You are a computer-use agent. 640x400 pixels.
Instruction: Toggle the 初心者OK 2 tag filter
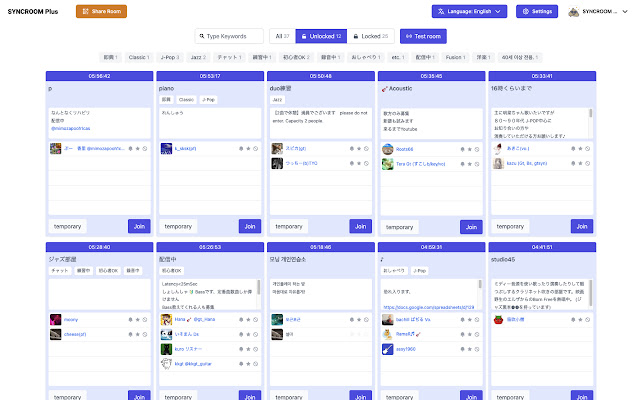(296, 58)
